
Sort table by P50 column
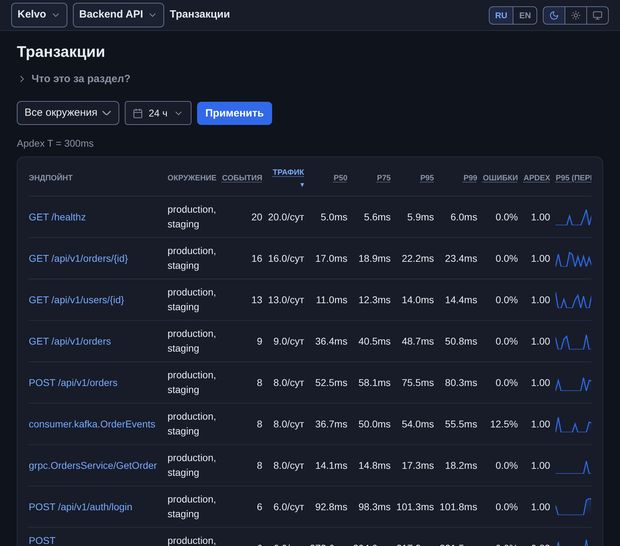click(x=340, y=178)
